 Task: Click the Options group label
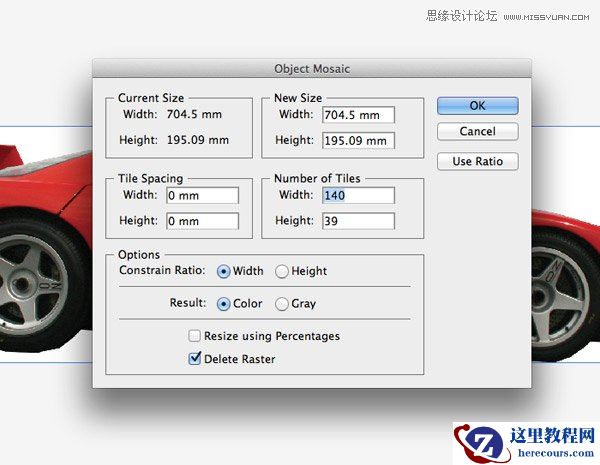click(139, 255)
